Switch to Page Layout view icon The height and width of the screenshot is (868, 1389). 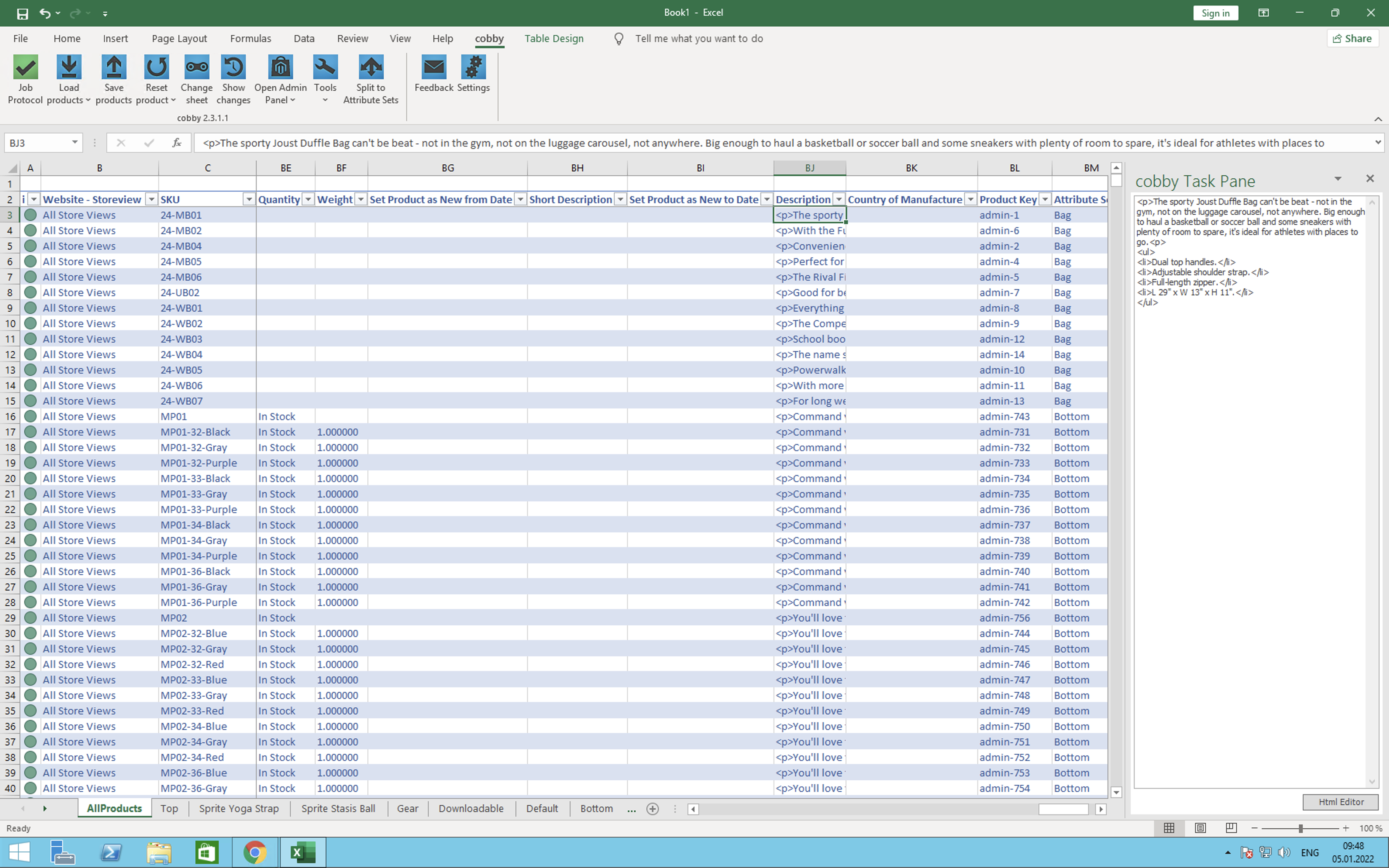(1200, 828)
